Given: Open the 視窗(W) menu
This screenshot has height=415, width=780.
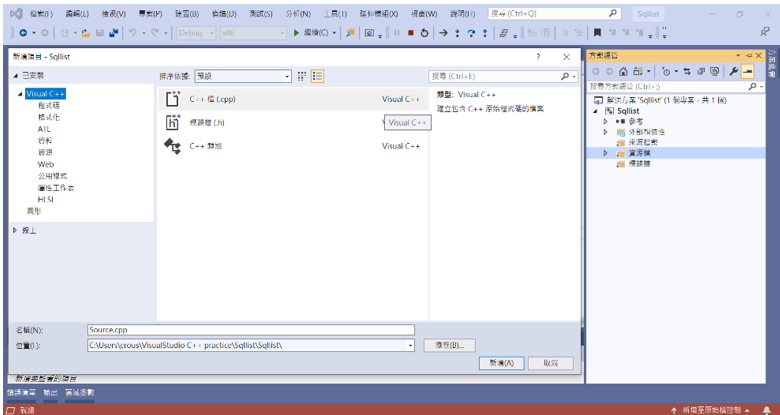Looking at the screenshot, I should pos(424,14).
